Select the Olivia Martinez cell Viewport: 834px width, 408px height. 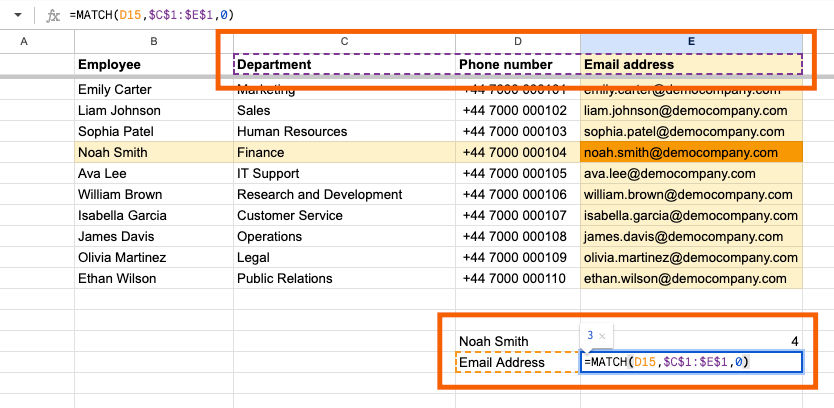154,257
